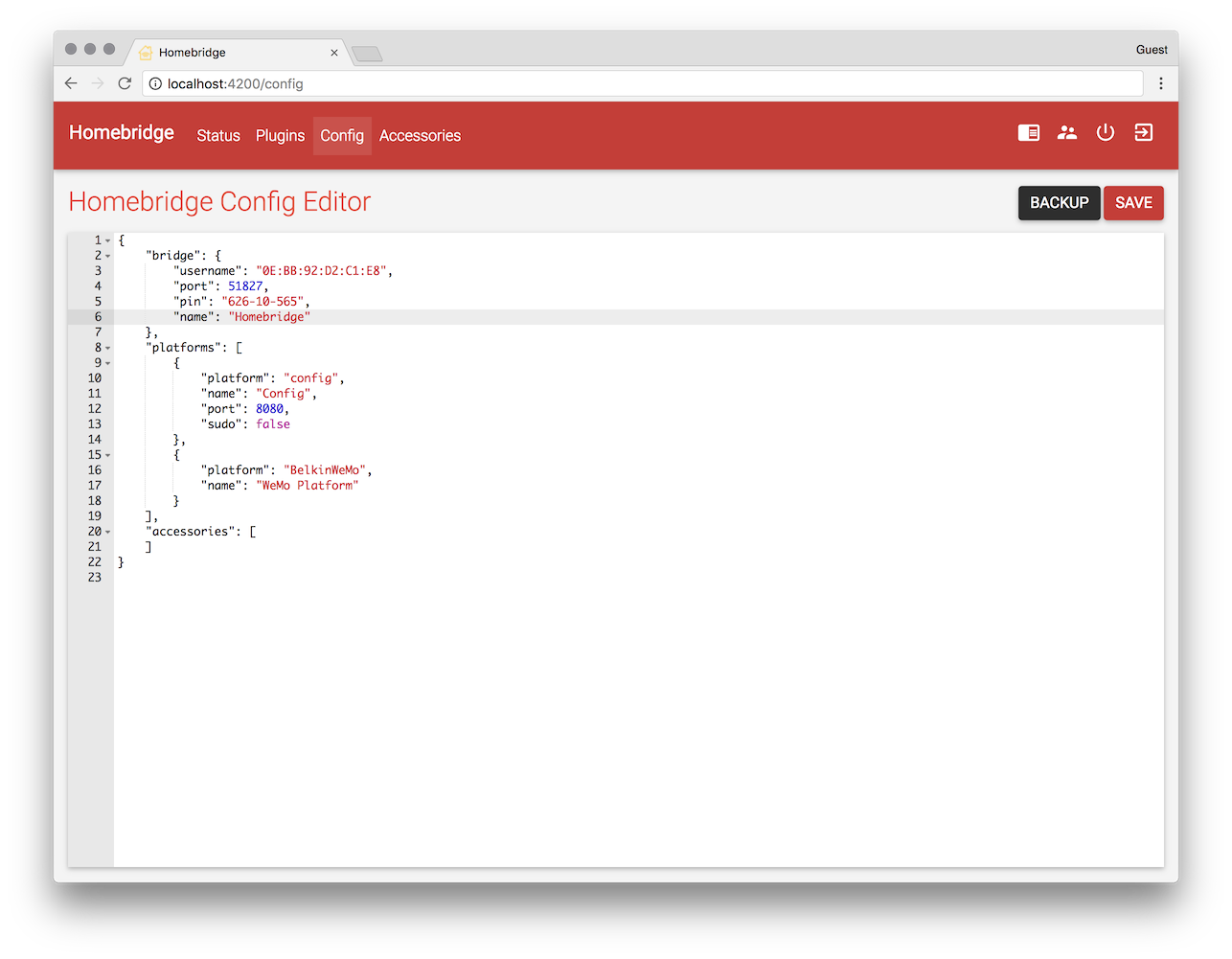Click the browser forward arrow
Viewport: 1232px width, 959px height.
[x=98, y=83]
